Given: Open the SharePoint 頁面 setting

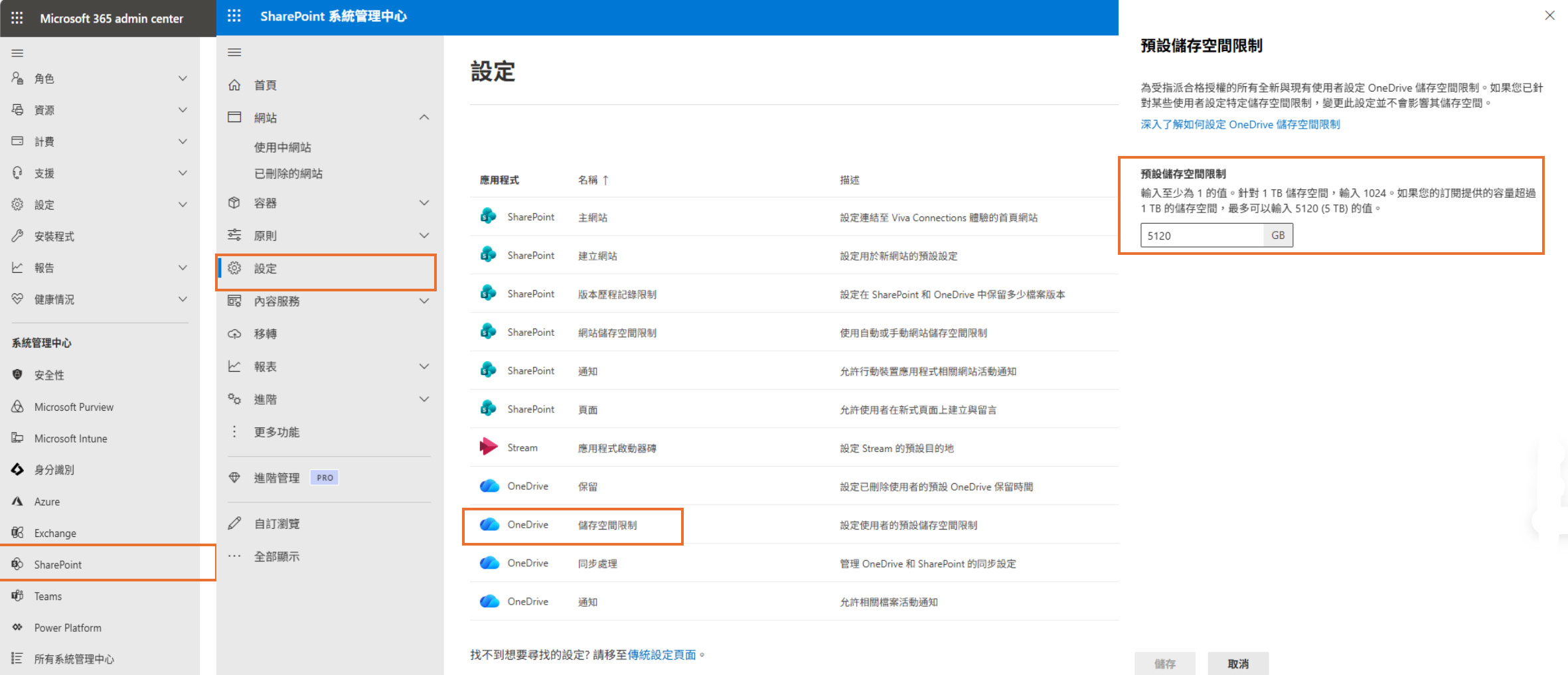Looking at the screenshot, I should click(588, 410).
